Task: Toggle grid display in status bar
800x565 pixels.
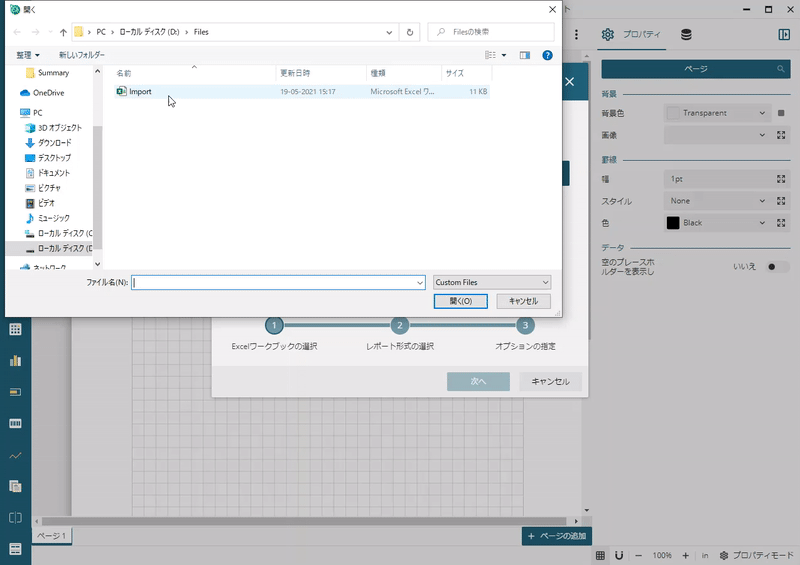Action: click(x=600, y=555)
